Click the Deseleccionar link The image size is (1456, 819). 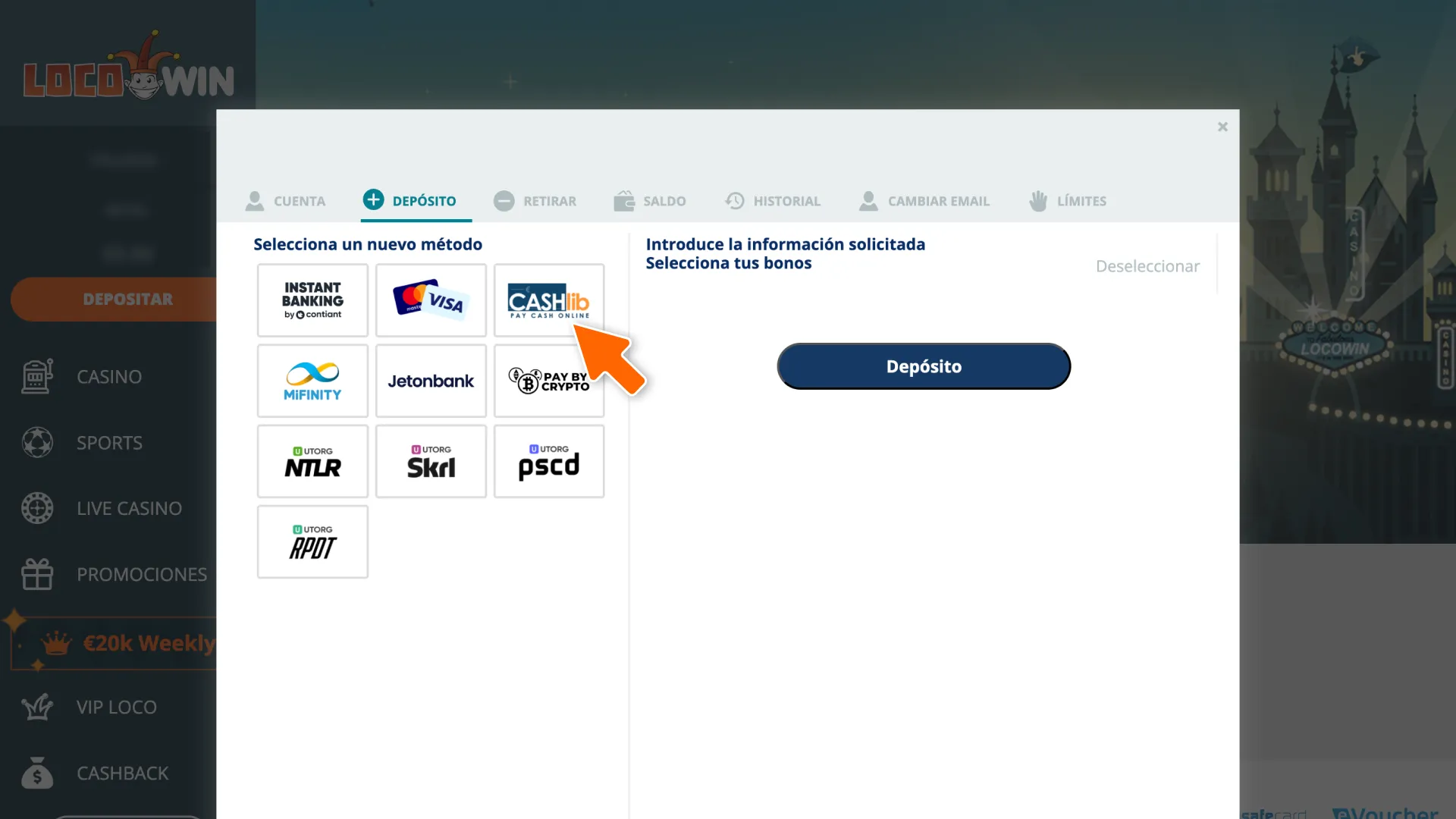(1147, 266)
